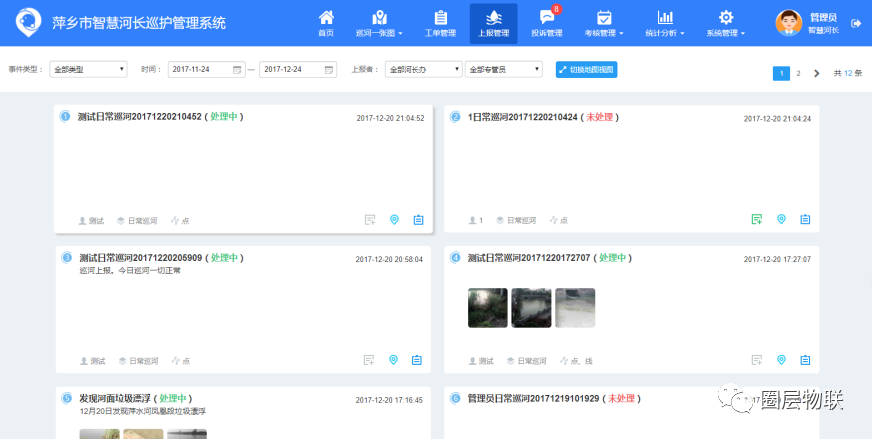This screenshot has height=439, width=872.
Task: Open the 巡河一张图 menu
Action: [x=379, y=23]
